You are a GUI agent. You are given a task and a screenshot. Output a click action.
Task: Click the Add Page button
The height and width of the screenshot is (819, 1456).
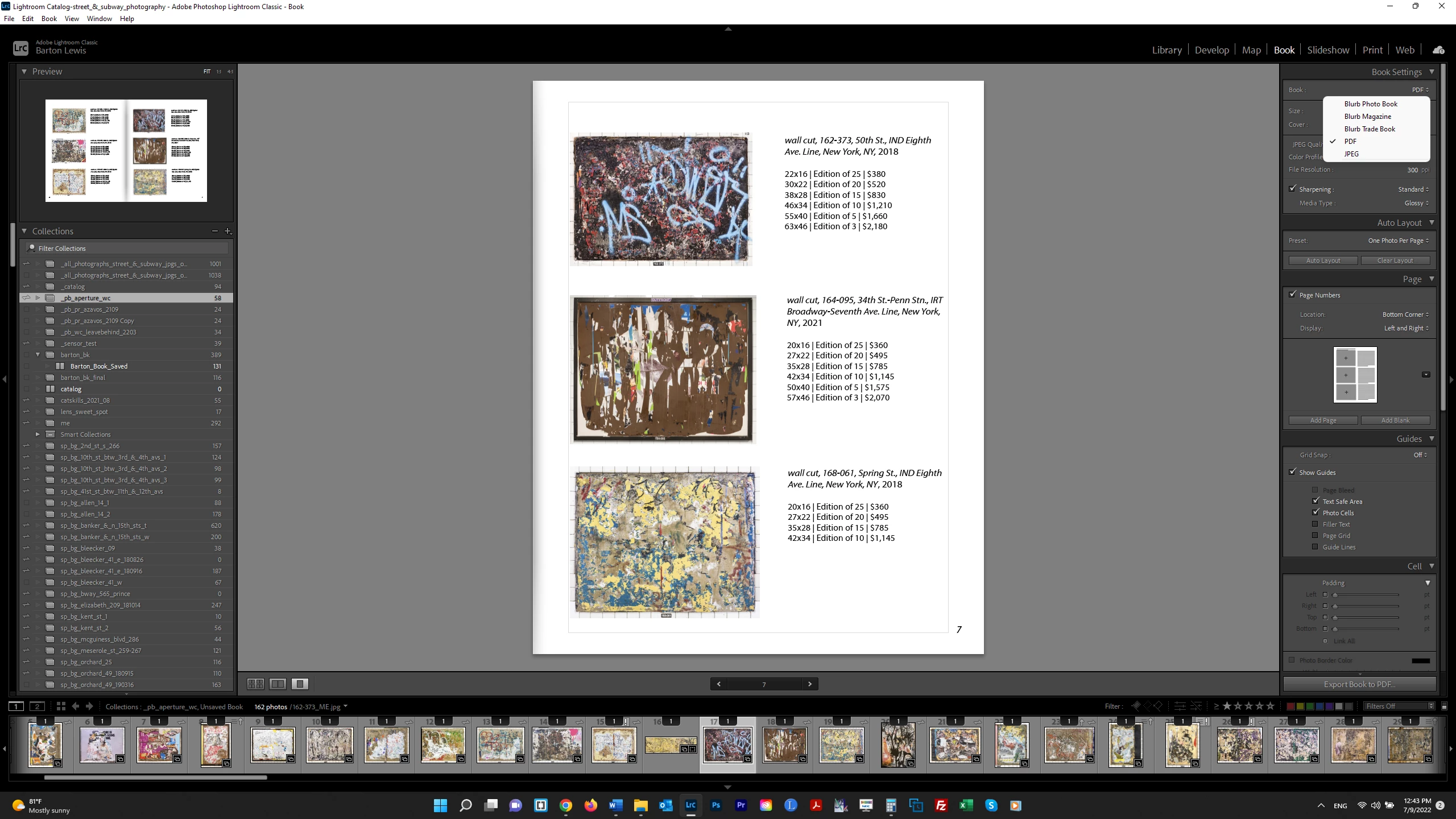coord(1323,420)
